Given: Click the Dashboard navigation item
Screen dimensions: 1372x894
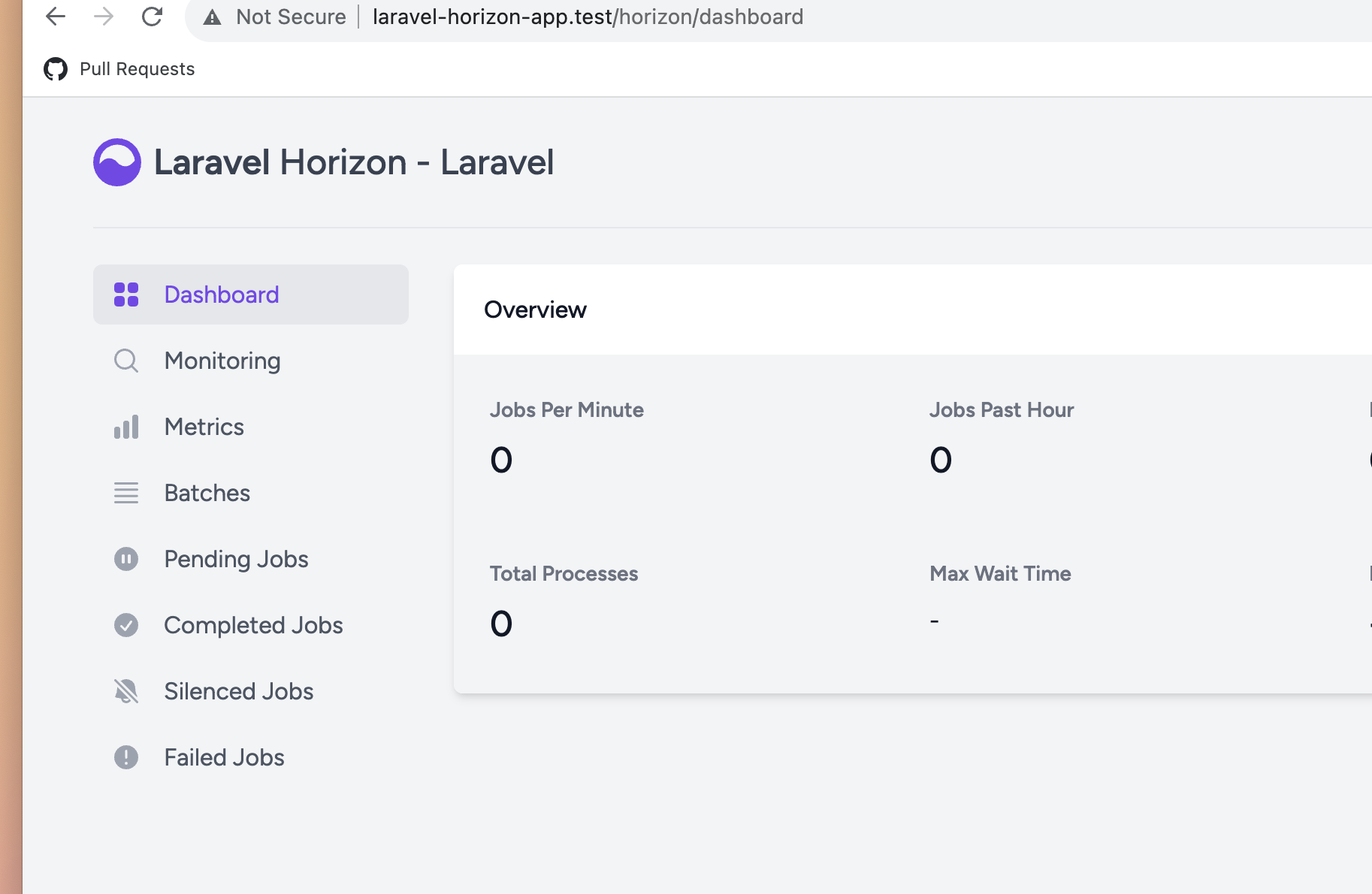Looking at the screenshot, I should (221, 294).
